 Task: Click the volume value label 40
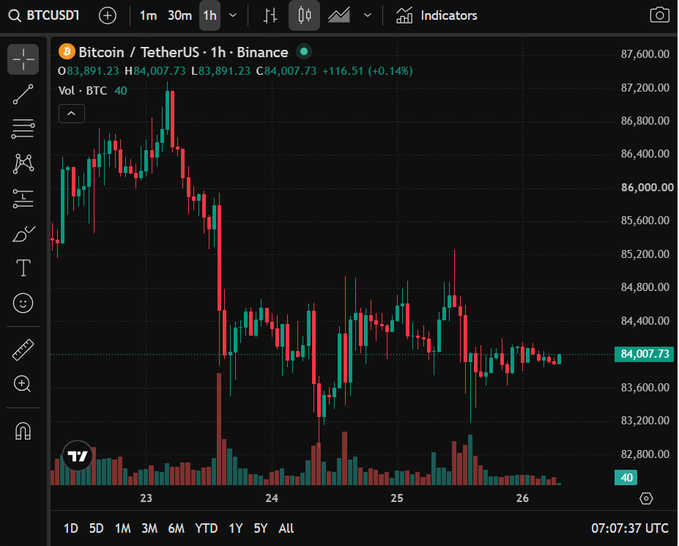tap(626, 478)
